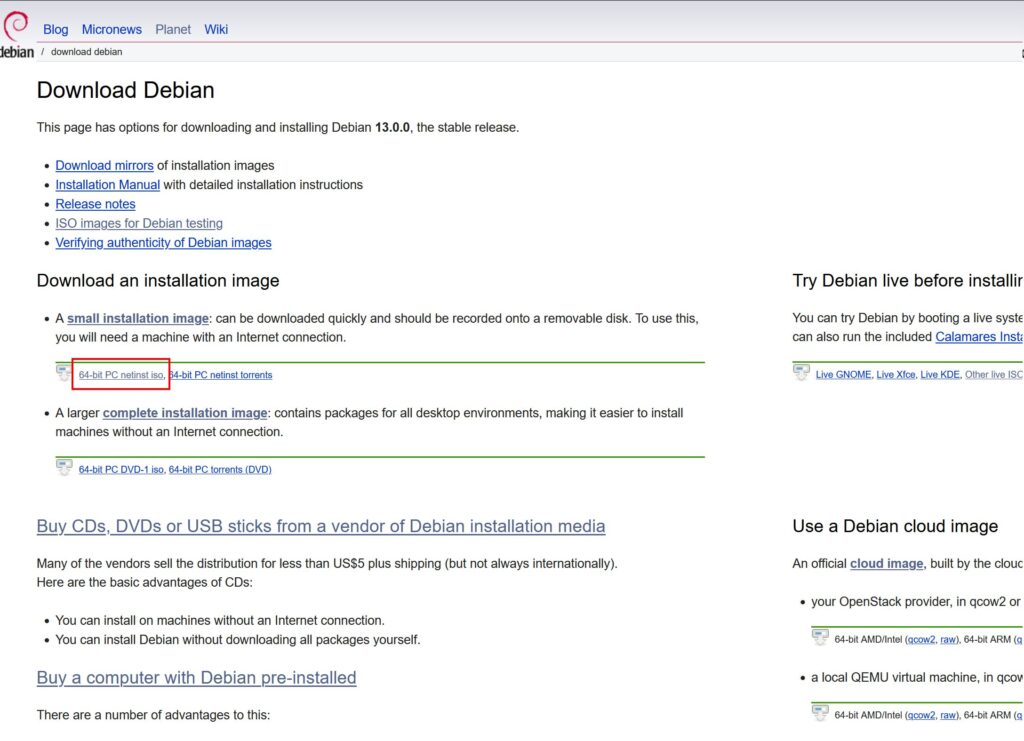The width and height of the screenshot is (1024, 741).
Task: Click qcow2 under the OpenStack provider bullet
Action: point(921,640)
